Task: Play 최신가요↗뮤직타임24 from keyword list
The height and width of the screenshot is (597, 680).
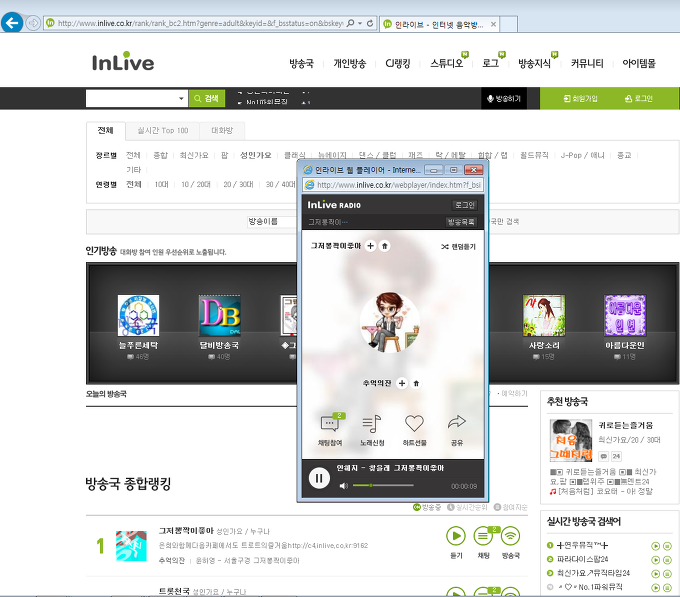Action: pos(656,574)
